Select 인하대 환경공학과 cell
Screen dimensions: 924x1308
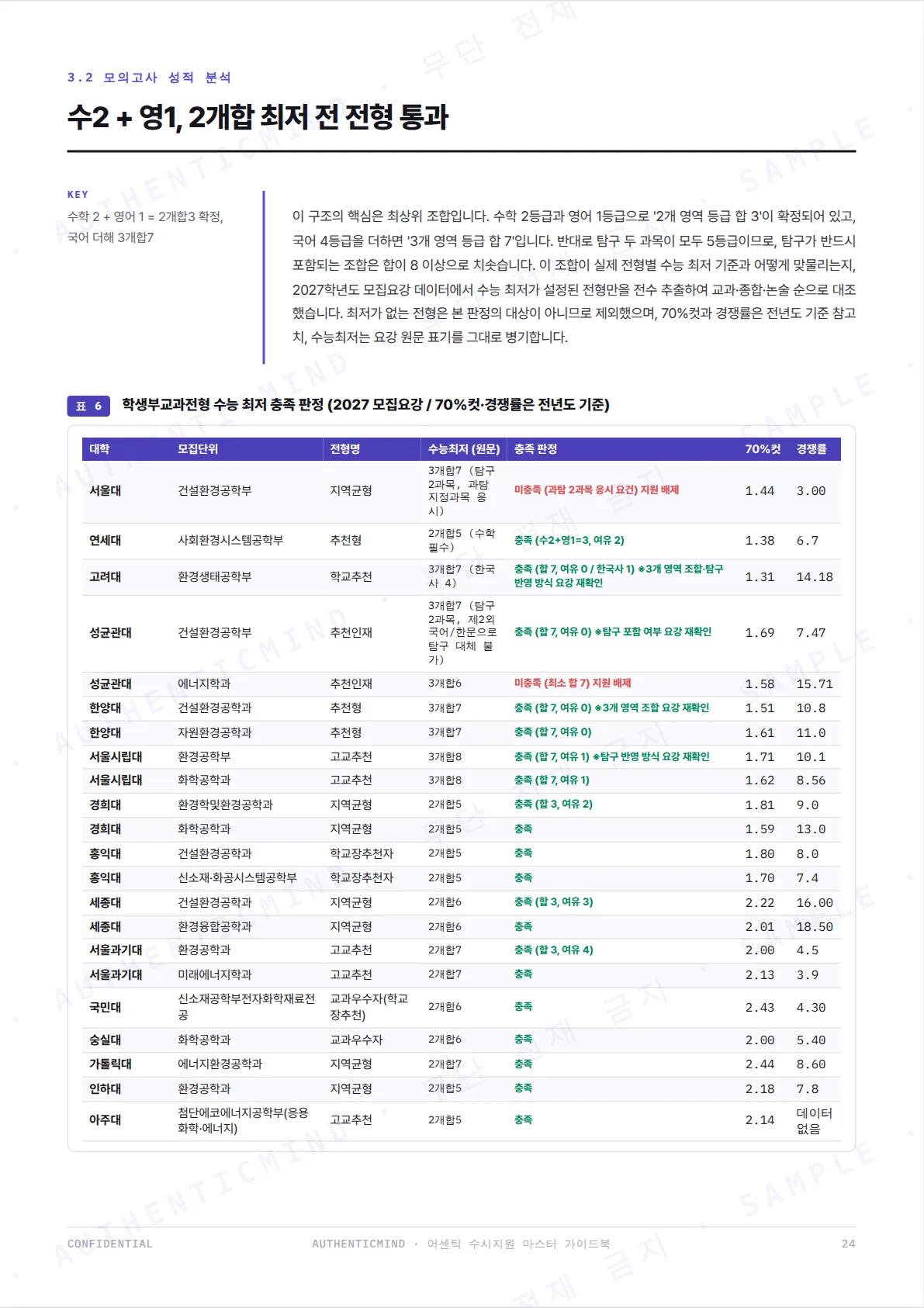coord(204,1089)
